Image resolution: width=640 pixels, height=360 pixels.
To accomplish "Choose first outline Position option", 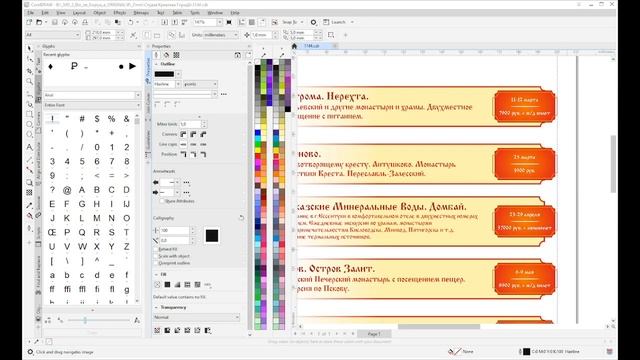I will pyautogui.click(x=183, y=154).
